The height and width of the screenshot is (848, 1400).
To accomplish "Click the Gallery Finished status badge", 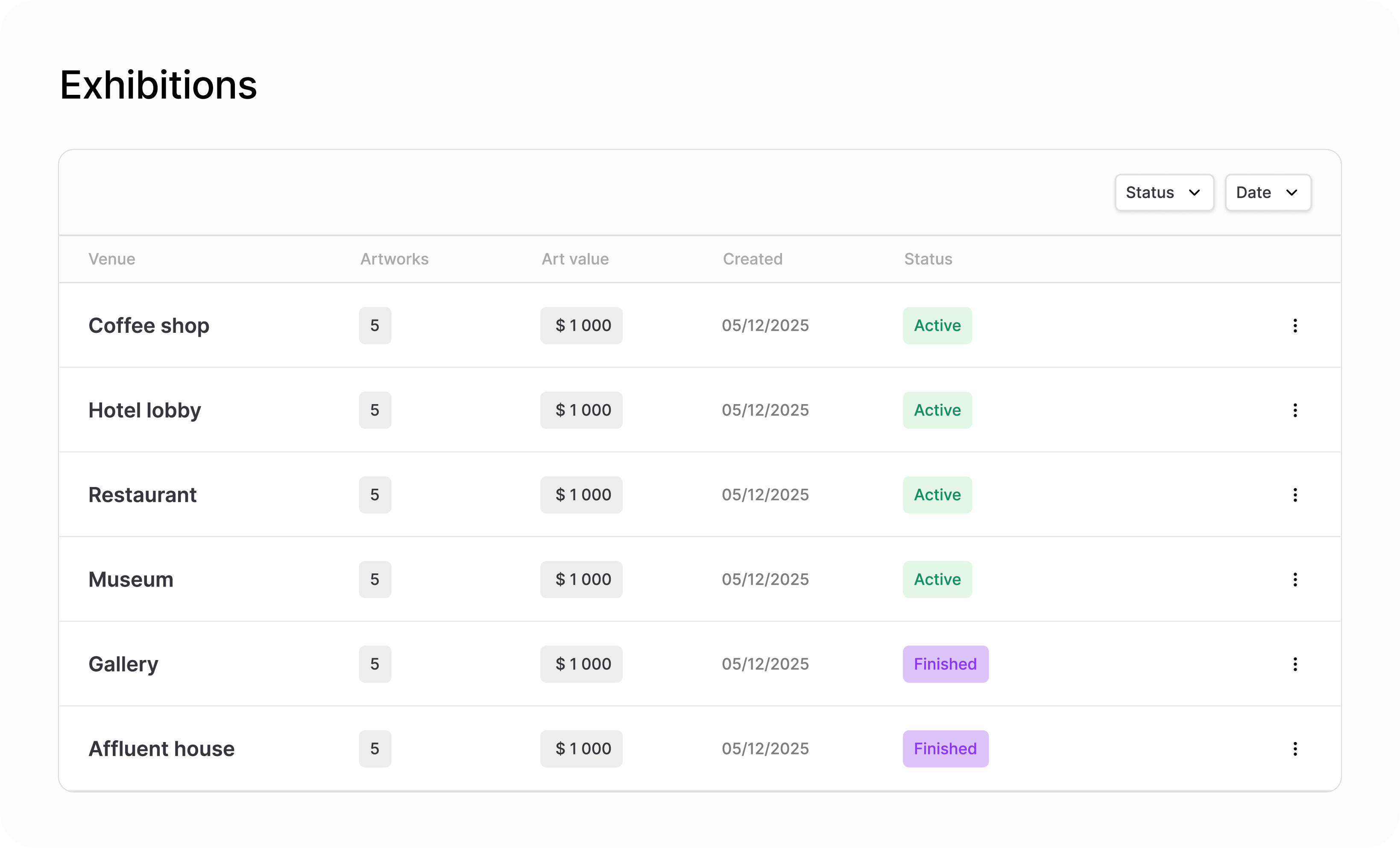I will pyautogui.click(x=946, y=664).
